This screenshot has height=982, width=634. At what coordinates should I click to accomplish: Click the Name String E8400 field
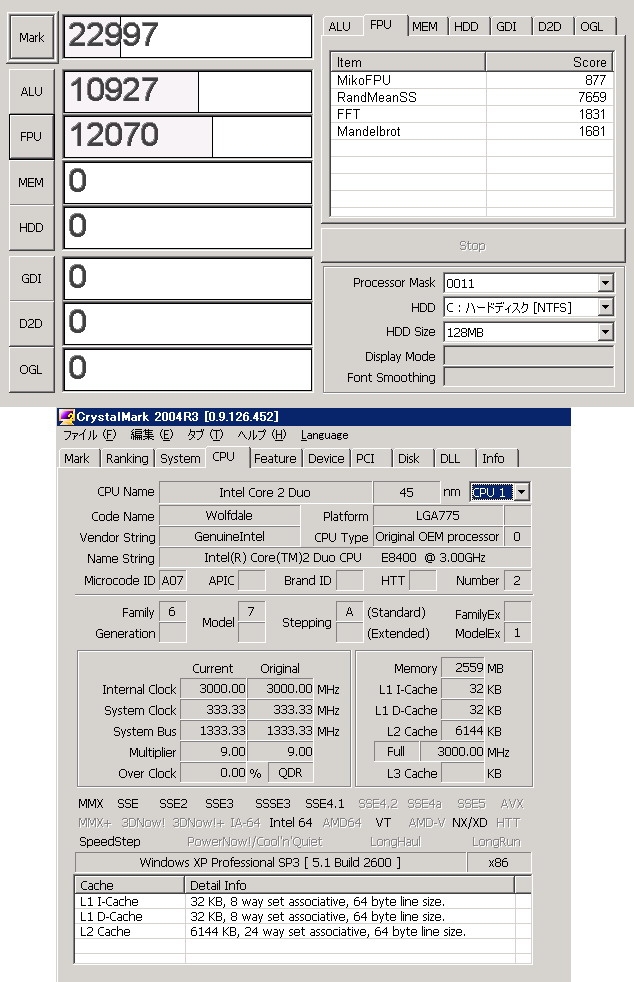[345, 557]
